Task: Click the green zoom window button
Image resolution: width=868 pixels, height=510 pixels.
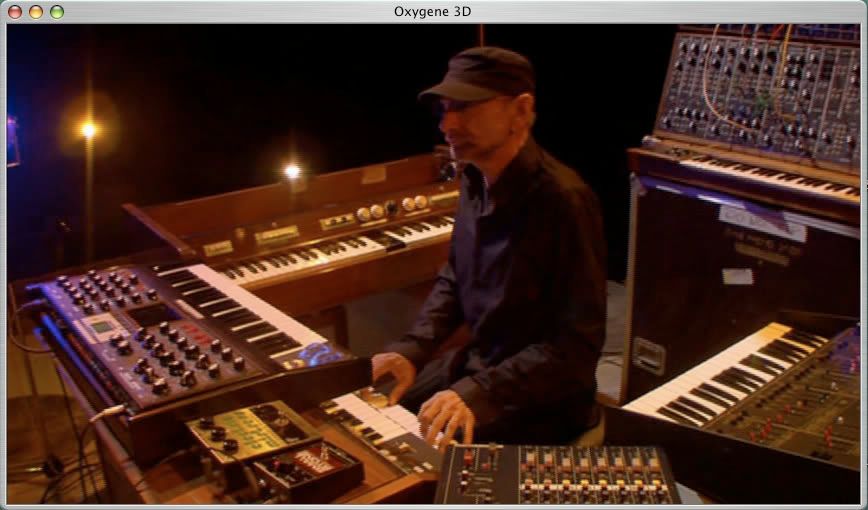Action: point(57,11)
